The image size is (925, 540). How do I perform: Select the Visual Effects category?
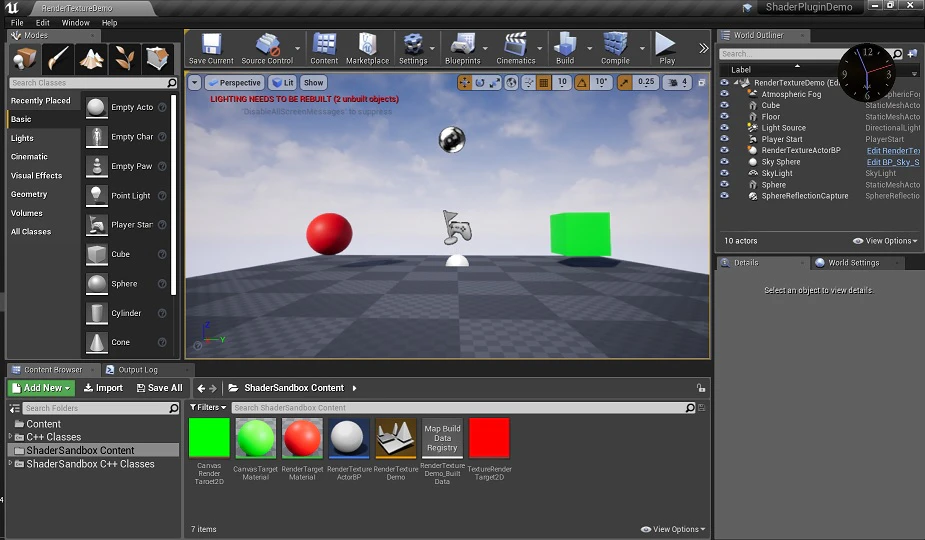pos(36,175)
